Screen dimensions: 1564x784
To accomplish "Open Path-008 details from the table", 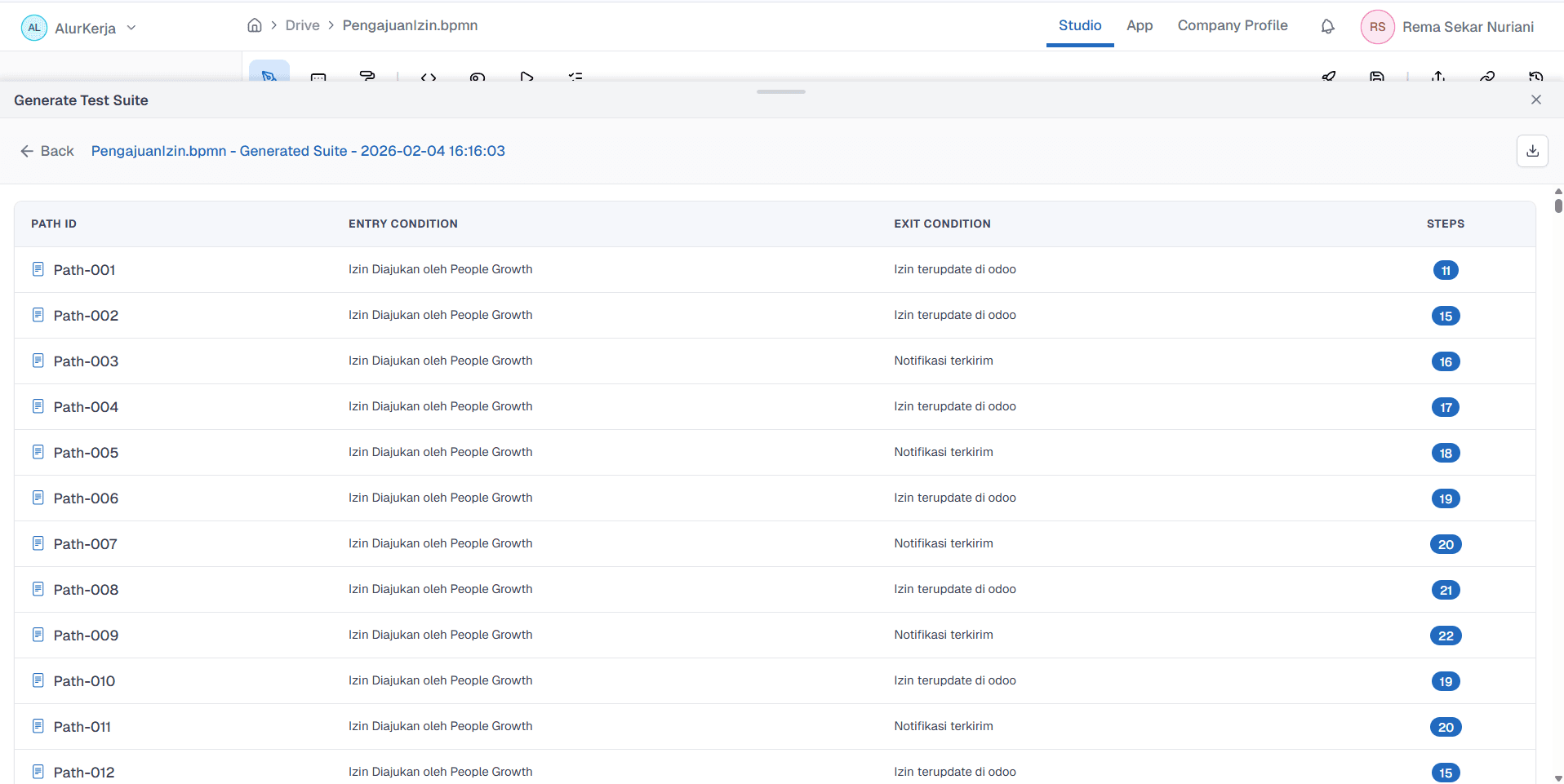I will [x=86, y=589].
